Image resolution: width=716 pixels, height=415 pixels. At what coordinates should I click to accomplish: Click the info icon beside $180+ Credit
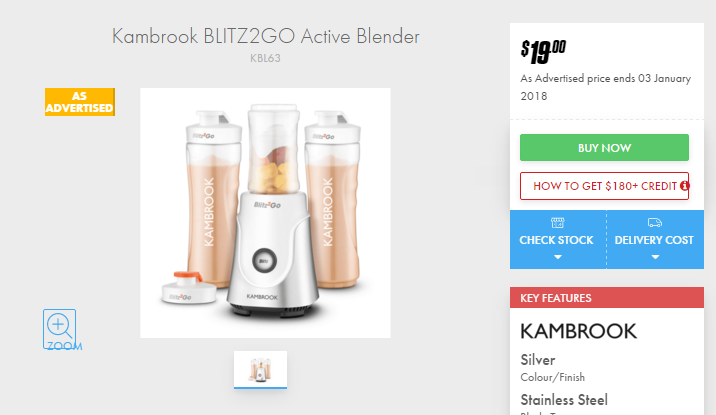pyautogui.click(x=684, y=186)
